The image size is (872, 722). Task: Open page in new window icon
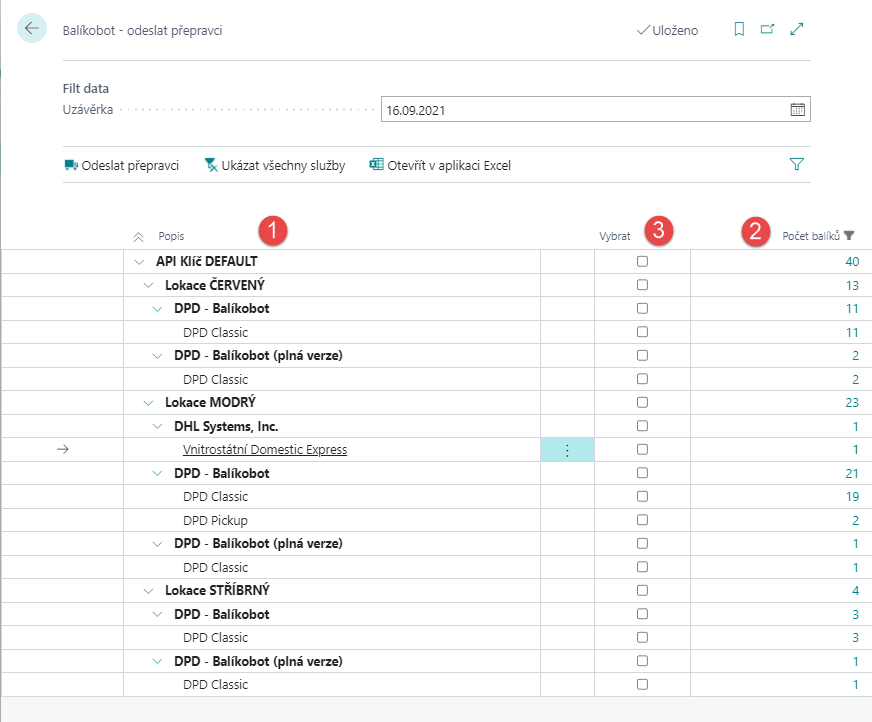point(767,30)
